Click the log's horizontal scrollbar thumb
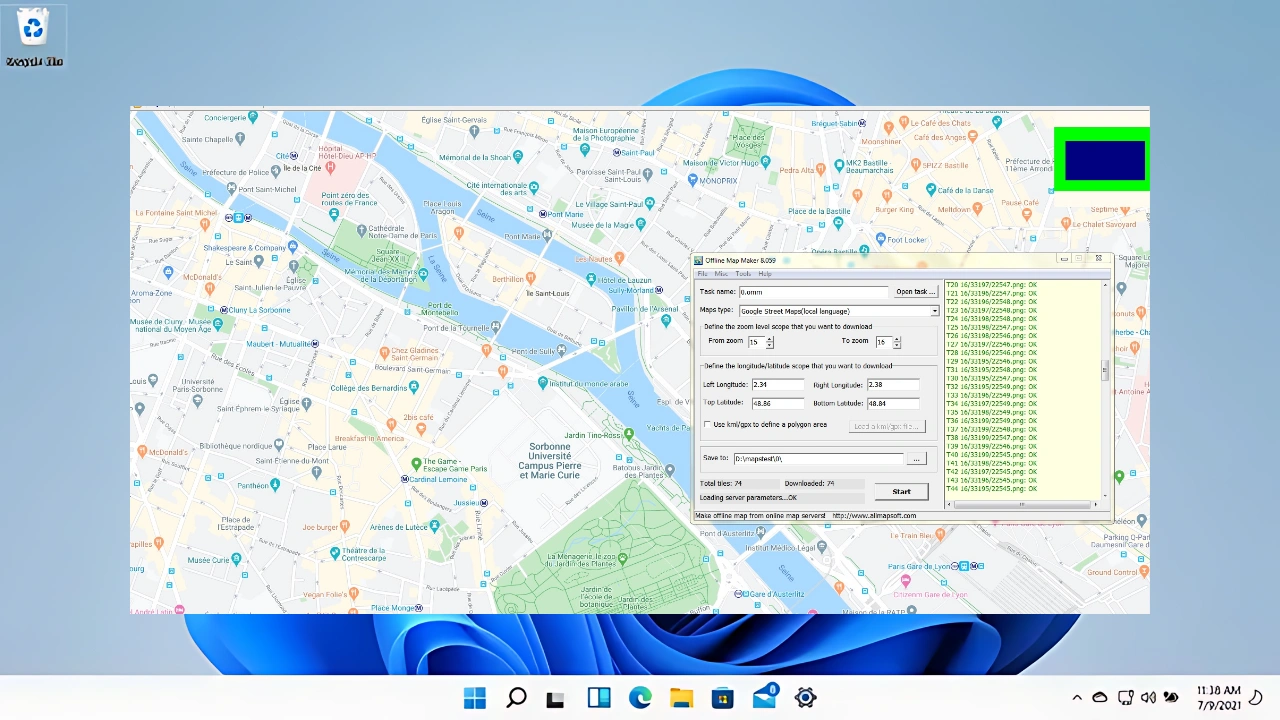Viewport: 1280px width, 720px height. pos(1021,504)
